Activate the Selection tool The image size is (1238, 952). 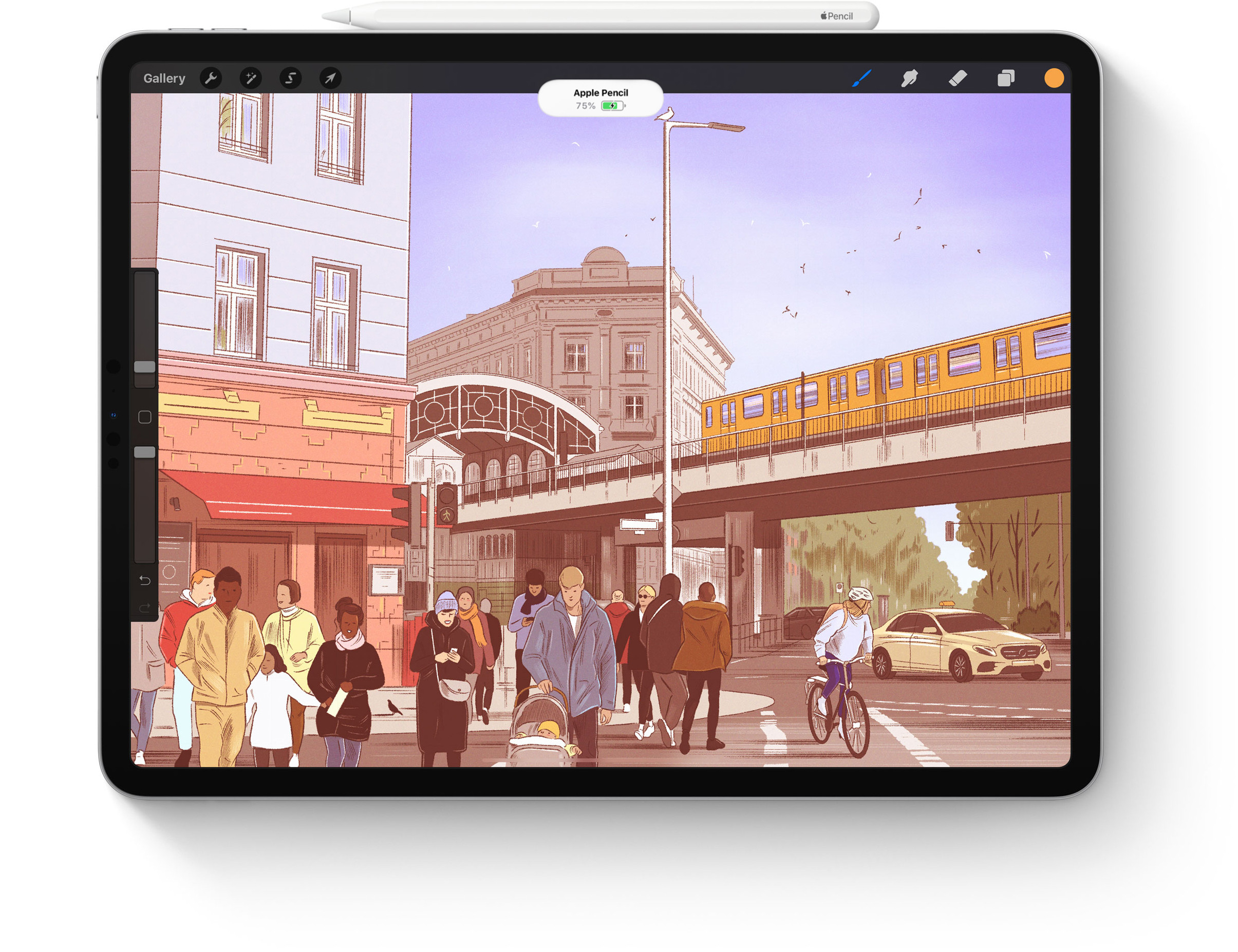tap(290, 78)
